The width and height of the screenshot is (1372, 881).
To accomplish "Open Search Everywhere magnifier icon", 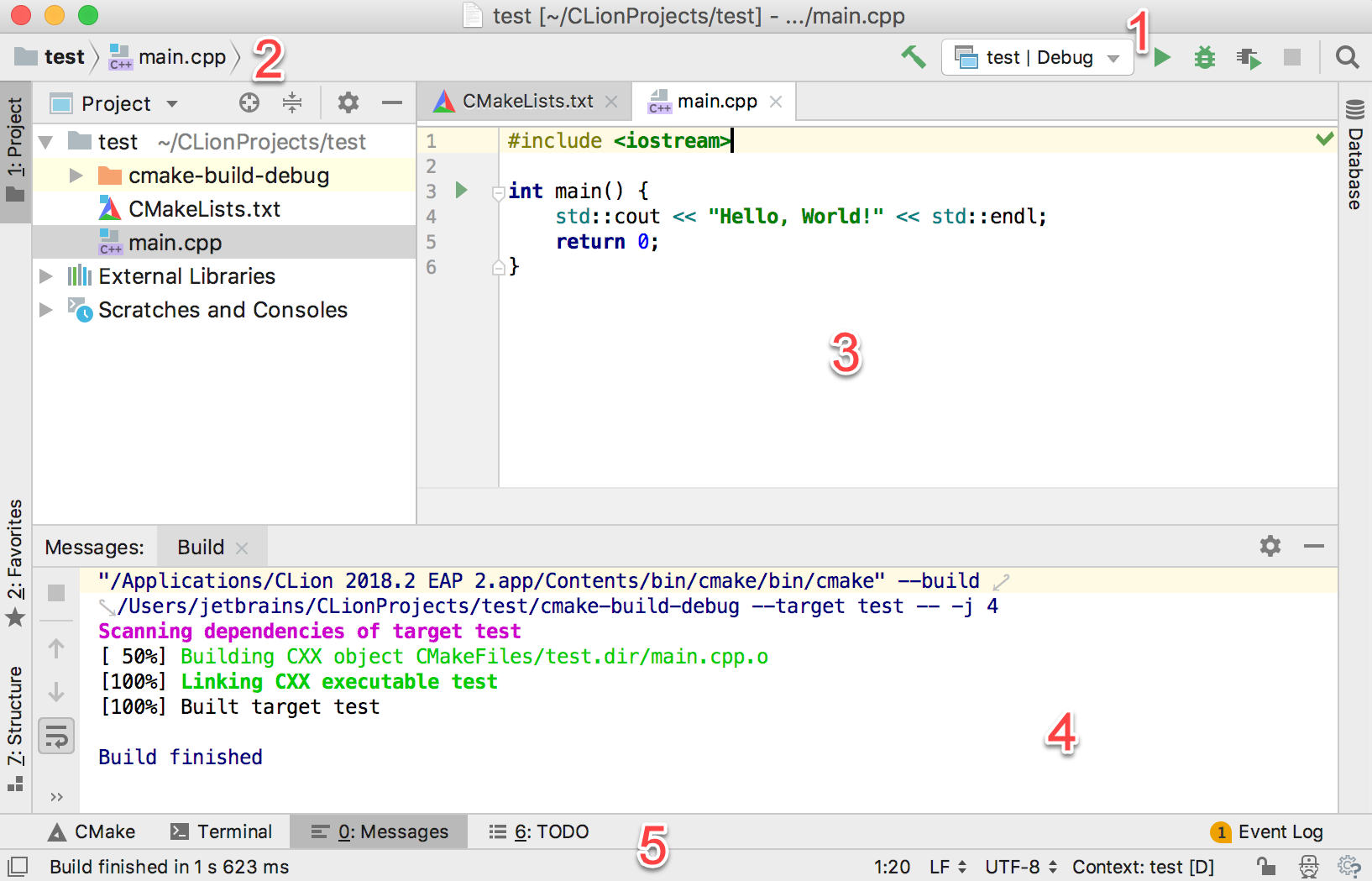I will point(1347,57).
